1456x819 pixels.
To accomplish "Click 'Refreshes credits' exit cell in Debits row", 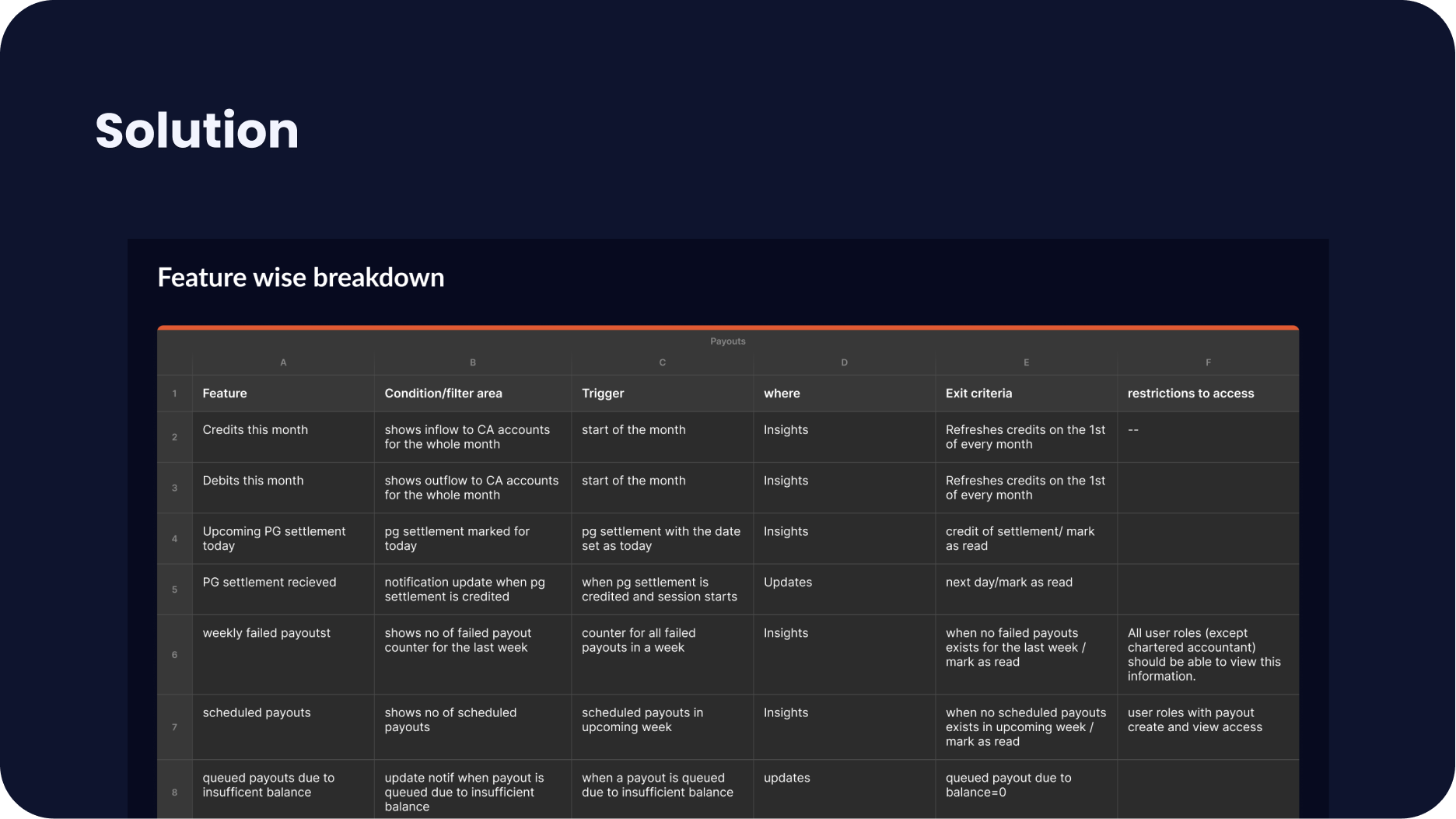I will tap(1026, 488).
